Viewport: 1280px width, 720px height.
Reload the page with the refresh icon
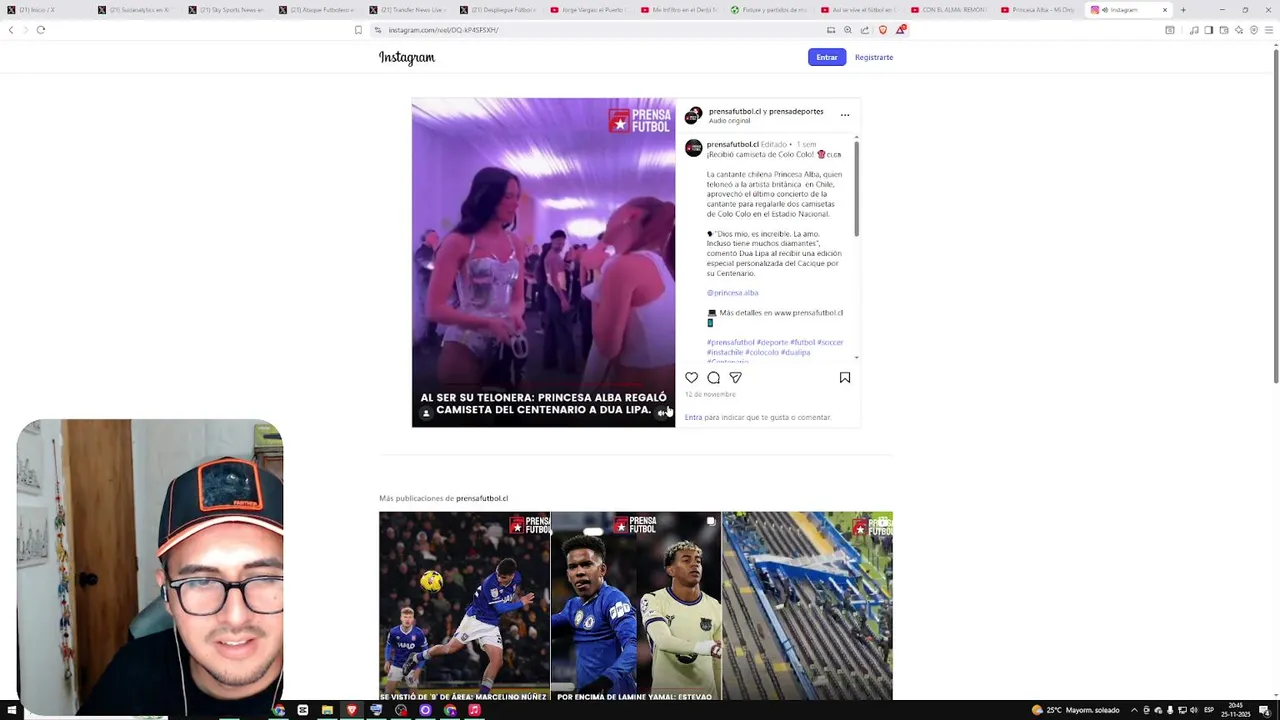pyautogui.click(x=41, y=30)
